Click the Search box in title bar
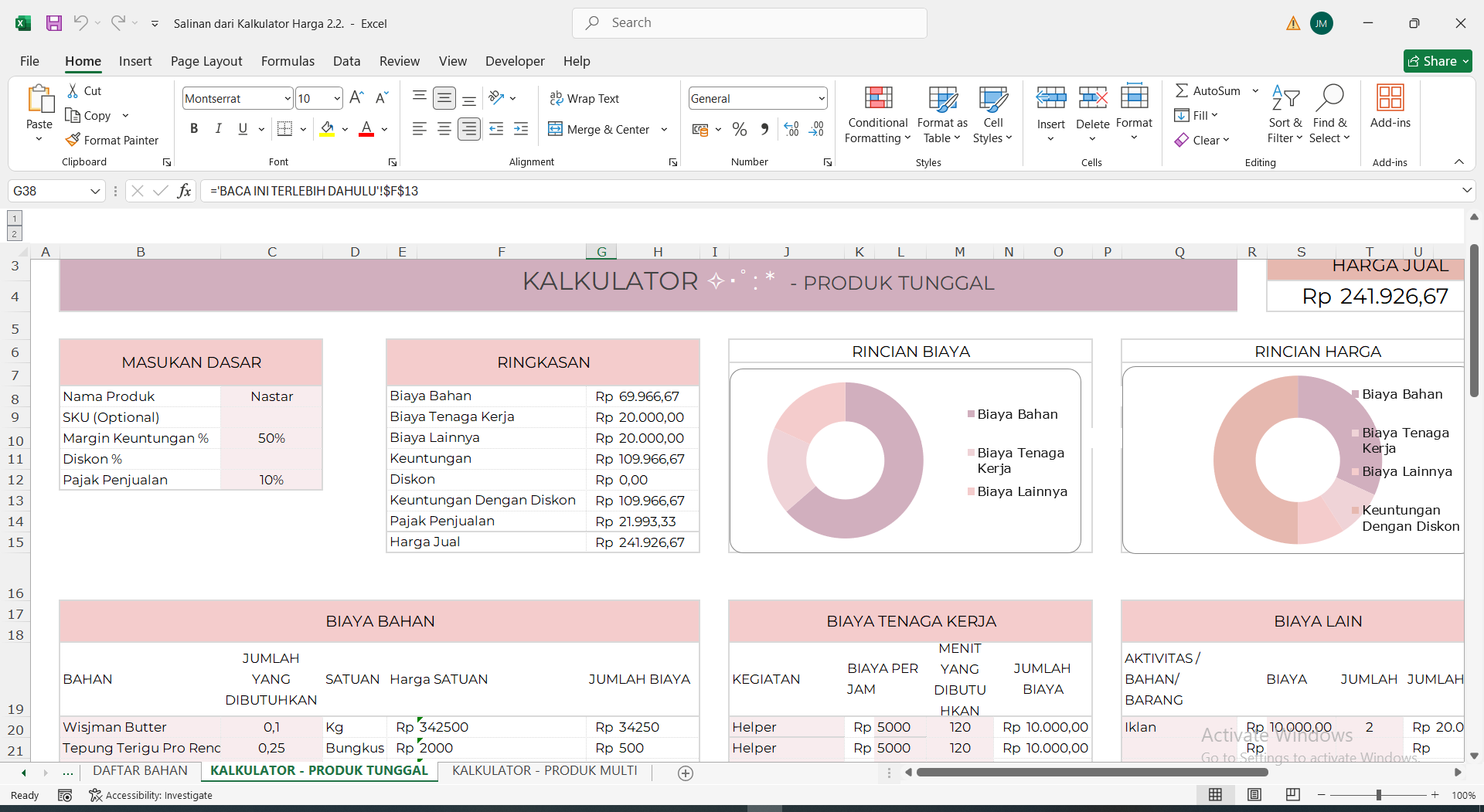Viewport: 1484px width, 812px height. click(749, 23)
